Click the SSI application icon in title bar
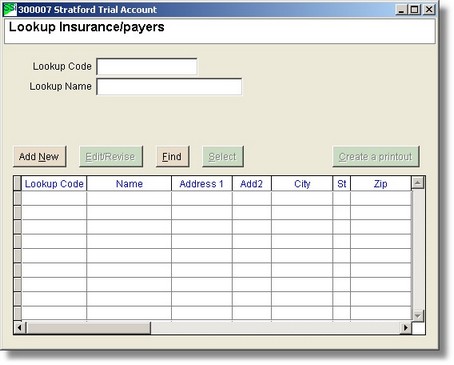This screenshot has height=365, width=454. click(10, 10)
